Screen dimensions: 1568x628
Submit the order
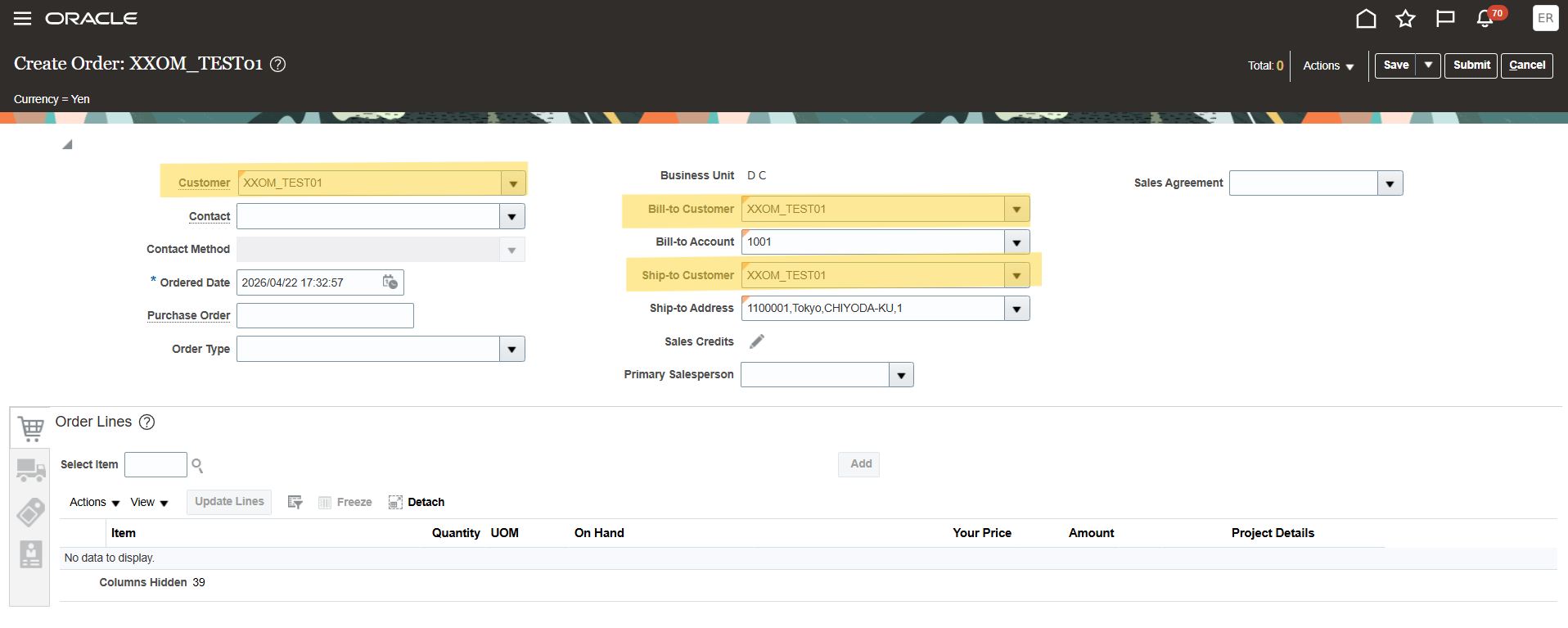1471,66
